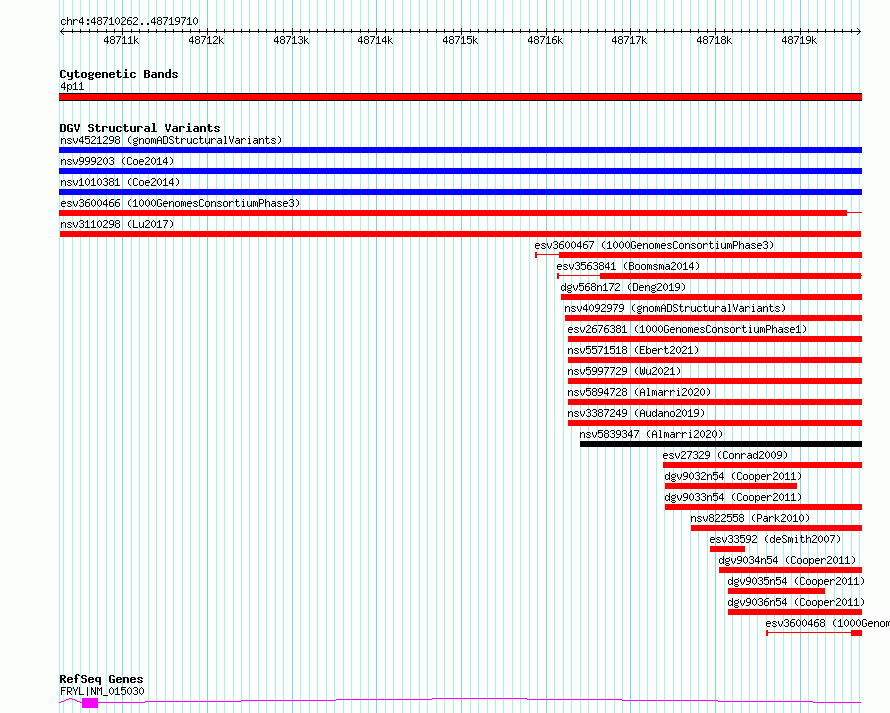This screenshot has height=713, width=890.
Task: Click the 4p11 band label
Action: click(72, 86)
